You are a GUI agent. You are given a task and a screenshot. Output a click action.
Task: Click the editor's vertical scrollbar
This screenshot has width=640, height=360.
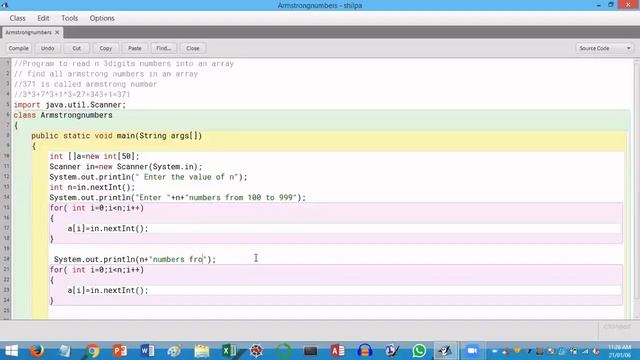(636, 188)
